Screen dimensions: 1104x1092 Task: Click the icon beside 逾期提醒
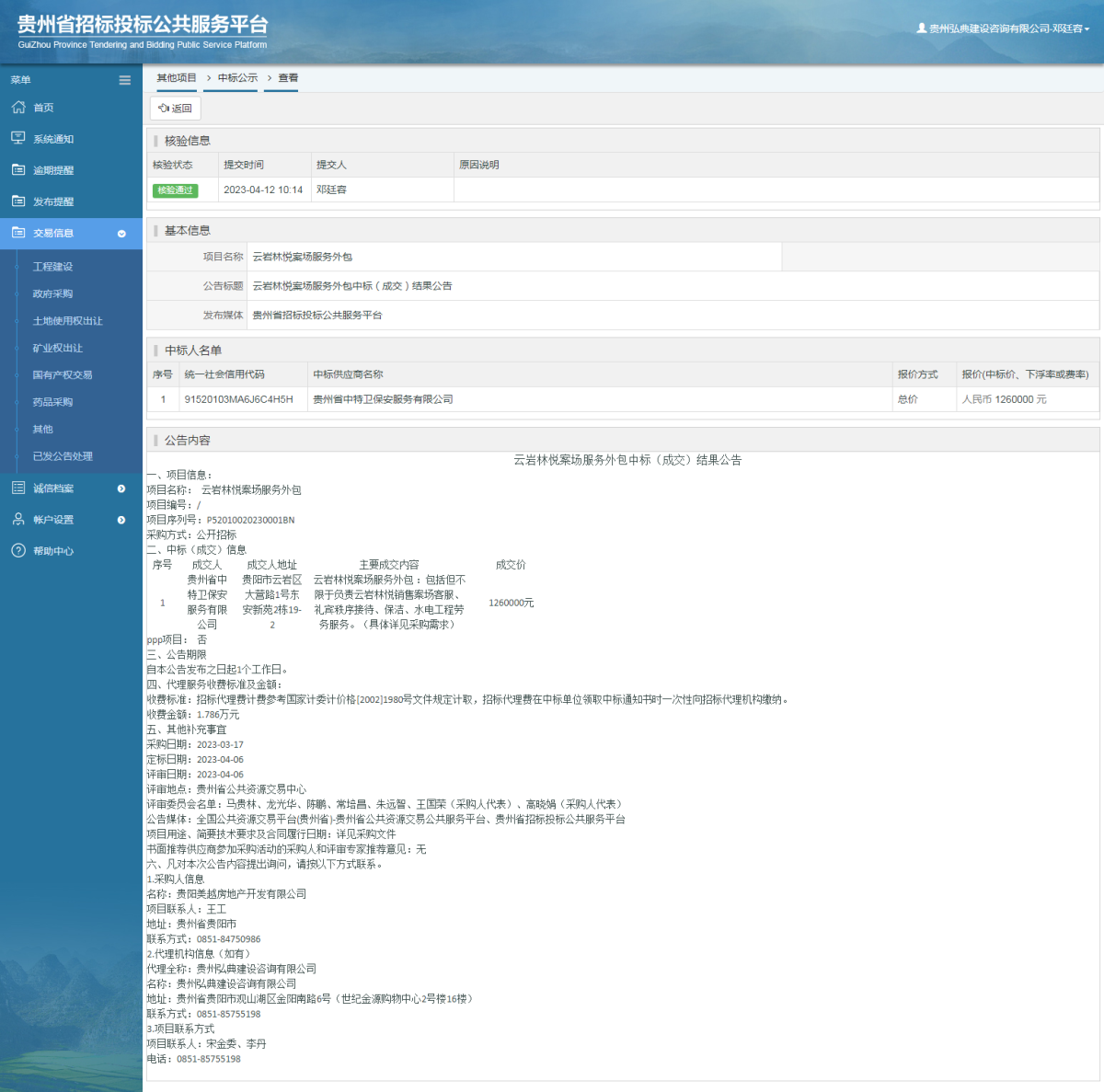tap(18, 169)
